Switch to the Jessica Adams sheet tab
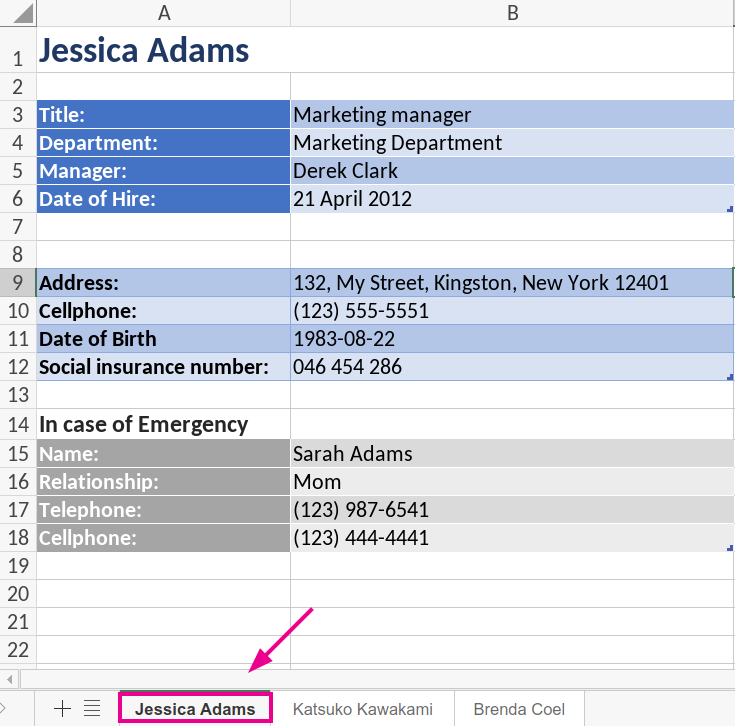This screenshot has height=726, width=735. tap(195, 709)
